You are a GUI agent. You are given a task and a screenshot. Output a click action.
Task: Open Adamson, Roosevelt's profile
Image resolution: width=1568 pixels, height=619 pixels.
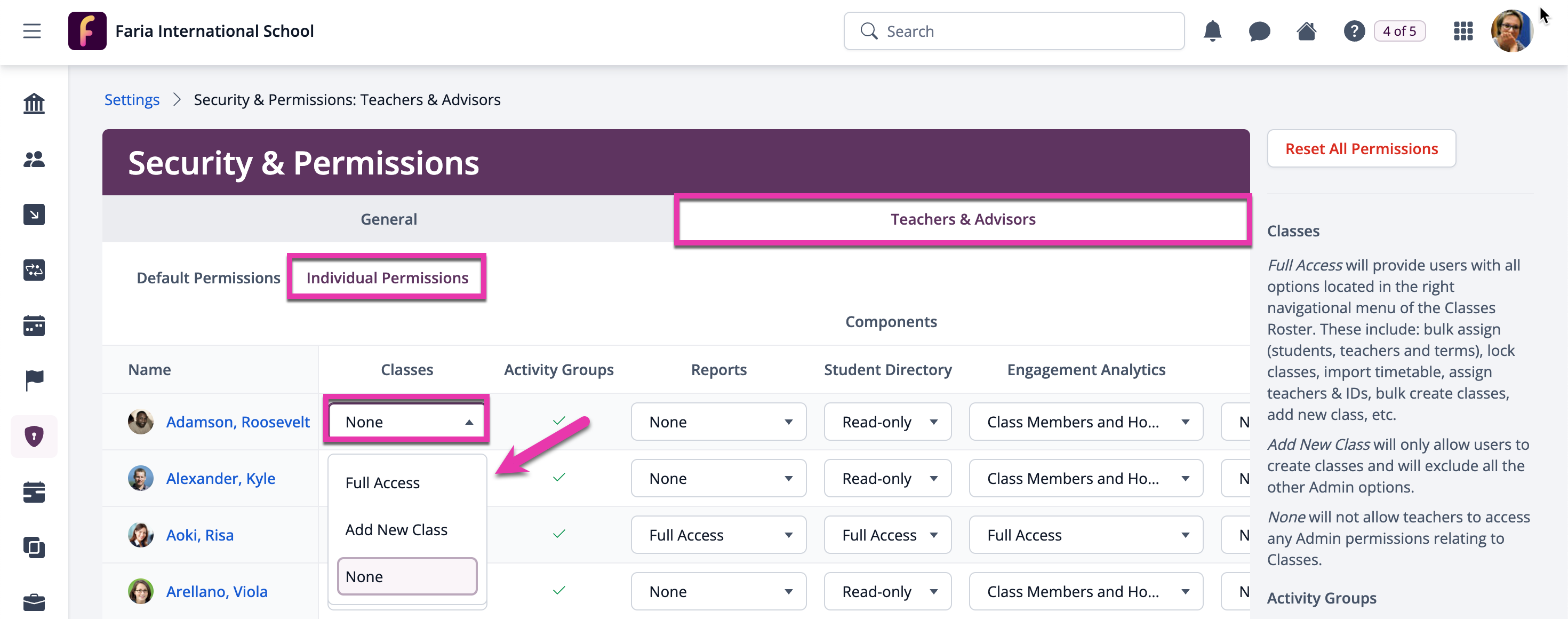(238, 422)
